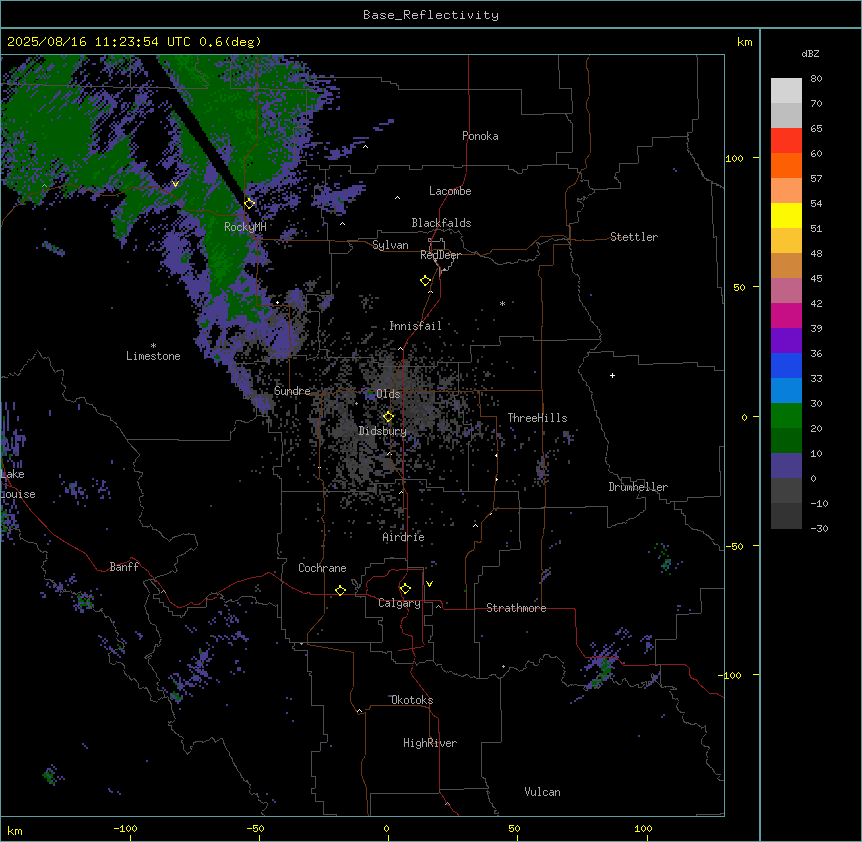Viewport: 862px width, 842px height.
Task: Click the 0 tick on bottom axis
Action: pos(386,829)
